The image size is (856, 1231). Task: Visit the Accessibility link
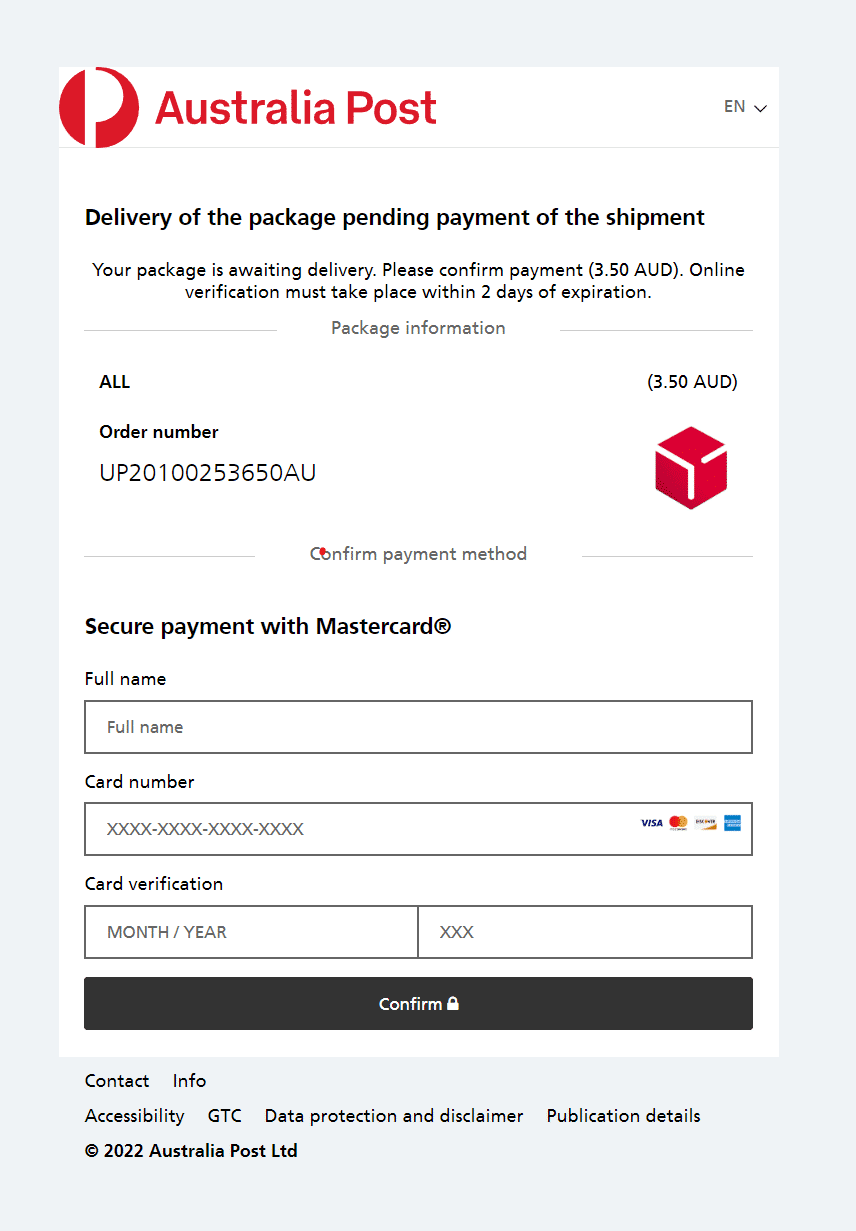point(135,1116)
